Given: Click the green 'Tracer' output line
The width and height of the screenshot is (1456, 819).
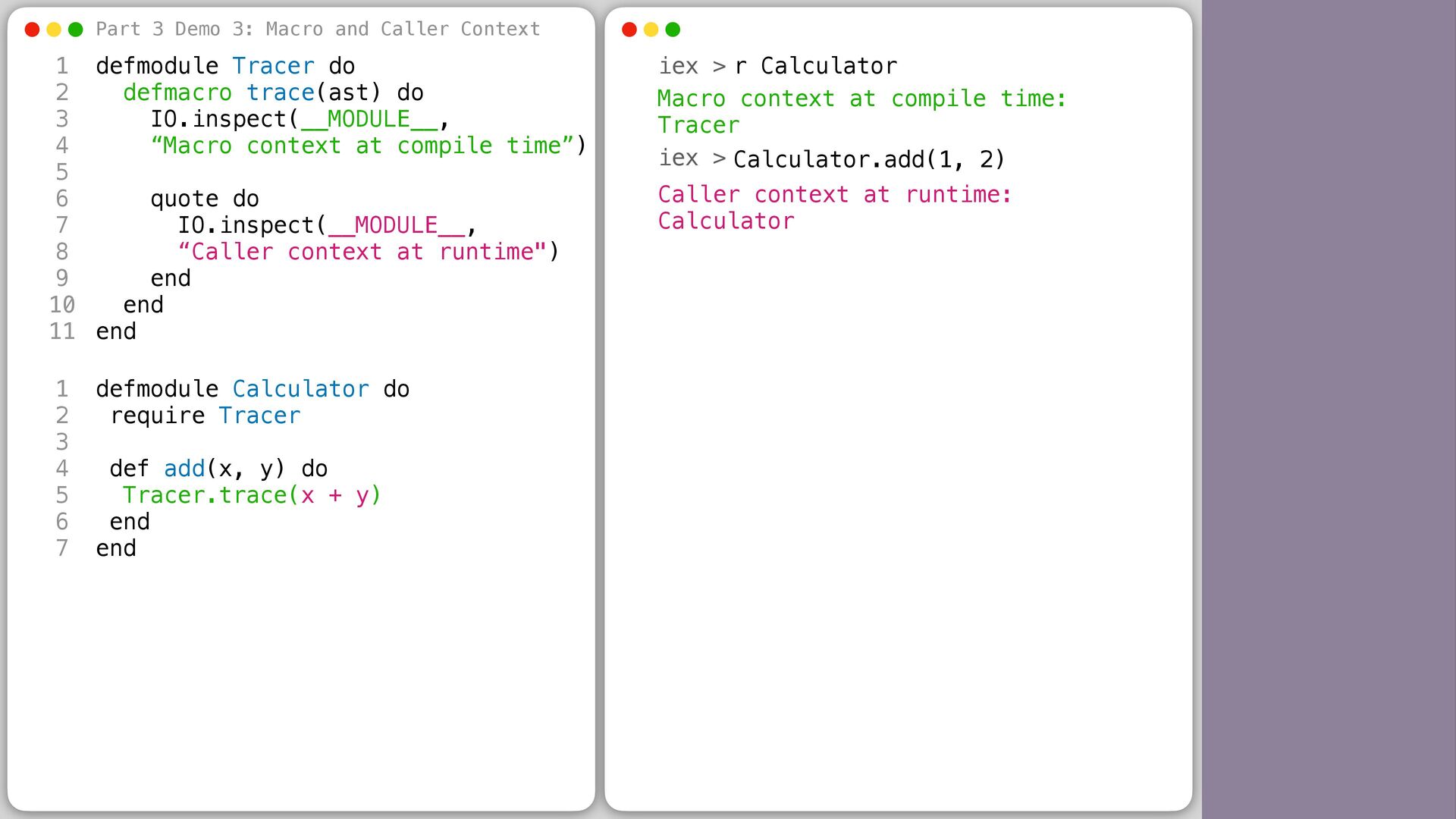Looking at the screenshot, I should 698,125.
